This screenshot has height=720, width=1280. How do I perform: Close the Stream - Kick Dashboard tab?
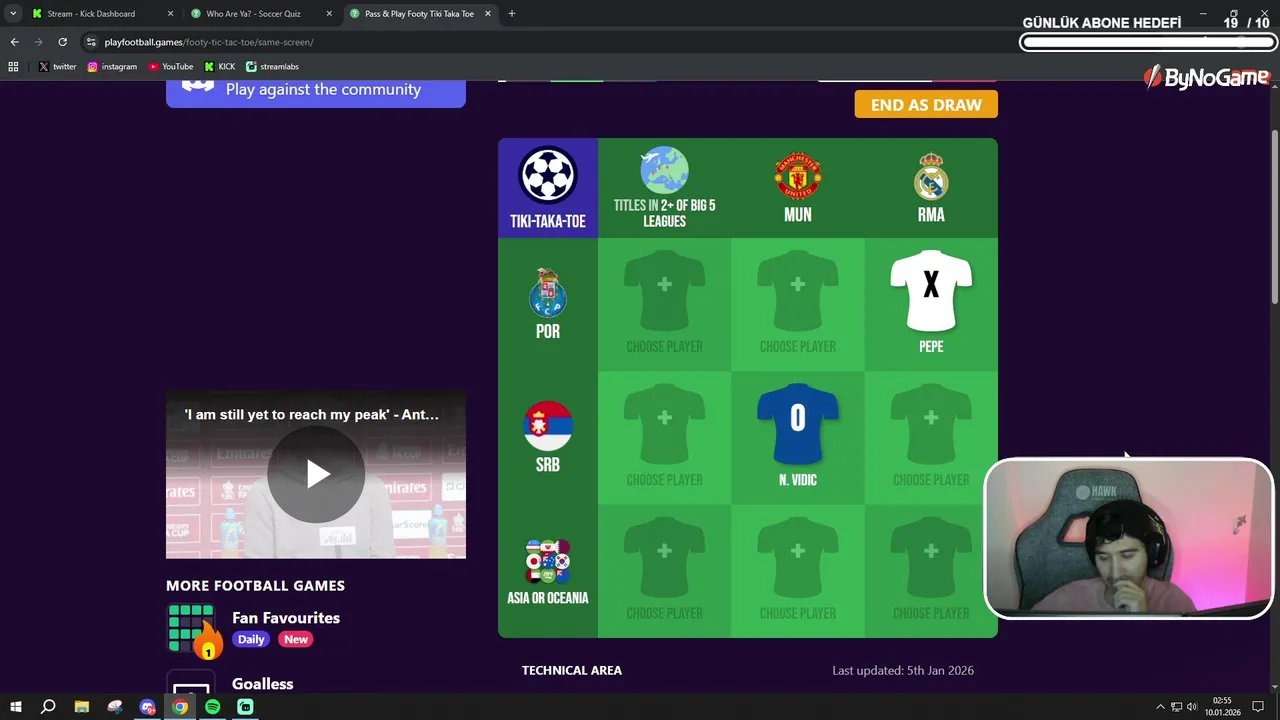tap(170, 14)
